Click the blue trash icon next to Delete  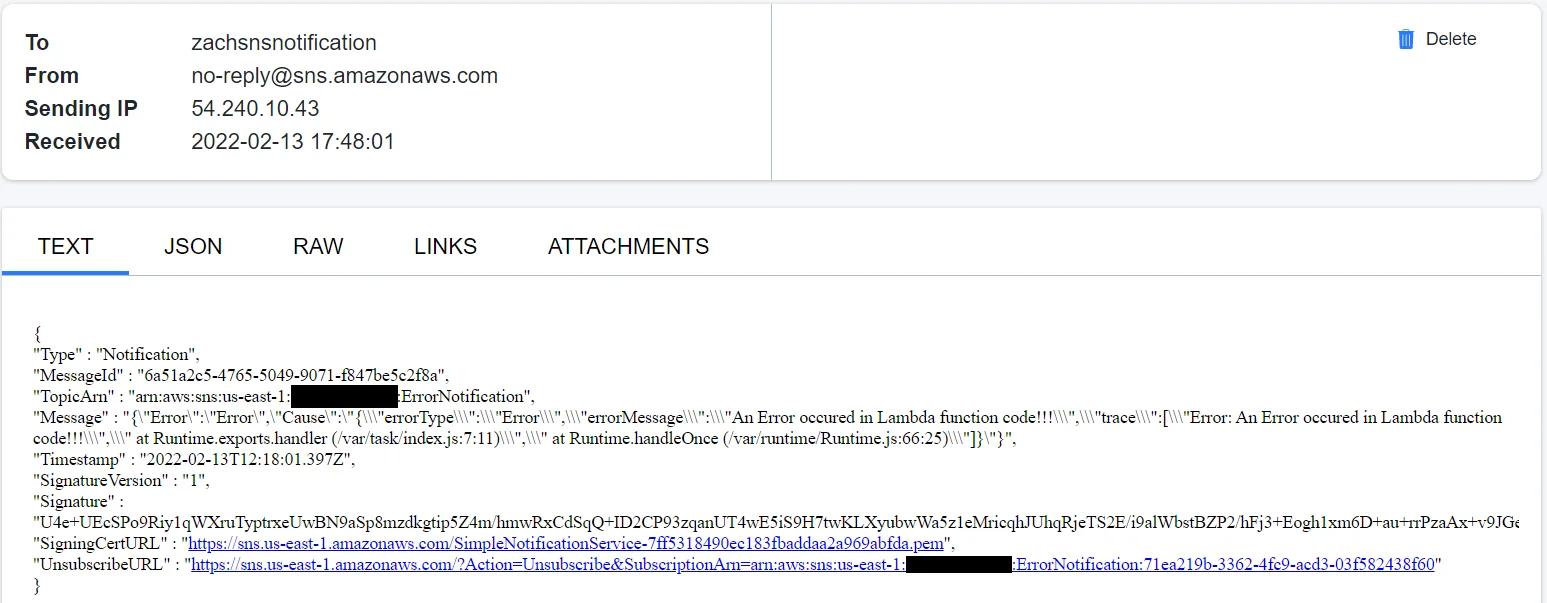(x=1404, y=39)
